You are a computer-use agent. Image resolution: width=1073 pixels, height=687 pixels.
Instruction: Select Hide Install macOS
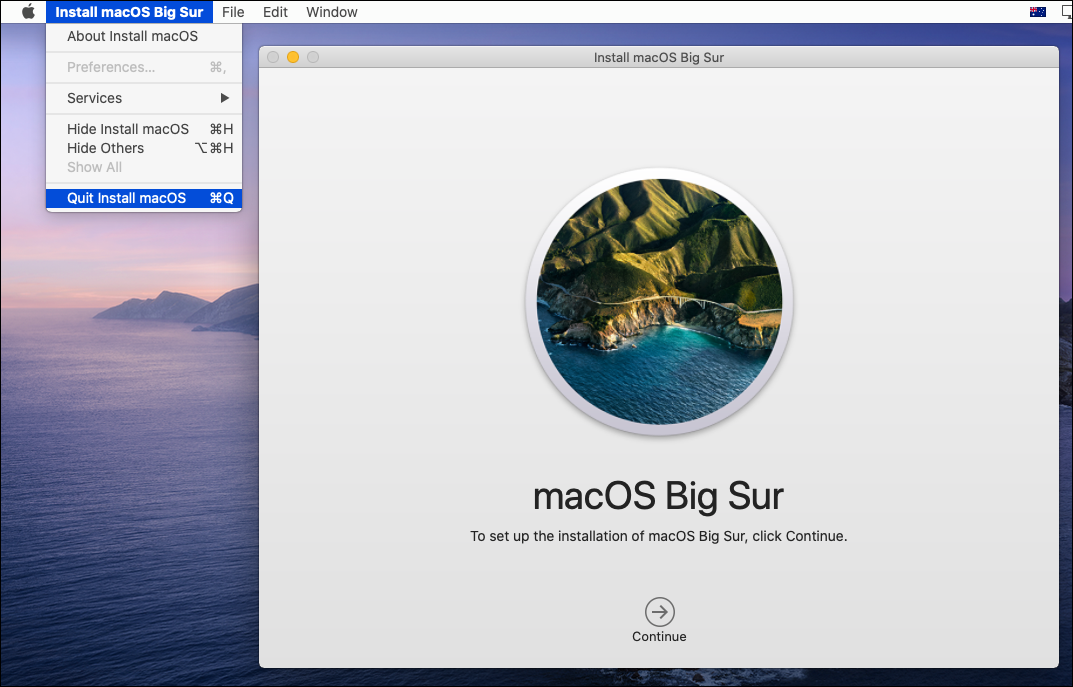[x=128, y=129]
